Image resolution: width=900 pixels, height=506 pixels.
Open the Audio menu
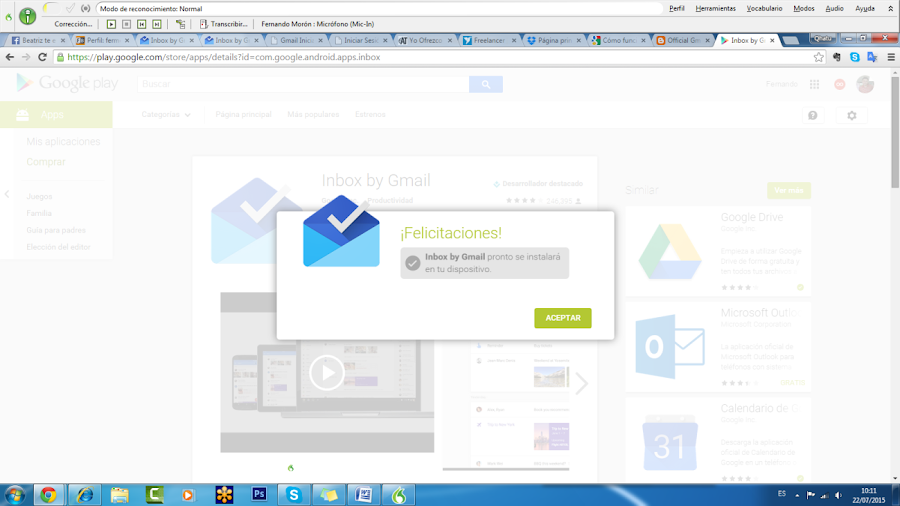click(834, 9)
